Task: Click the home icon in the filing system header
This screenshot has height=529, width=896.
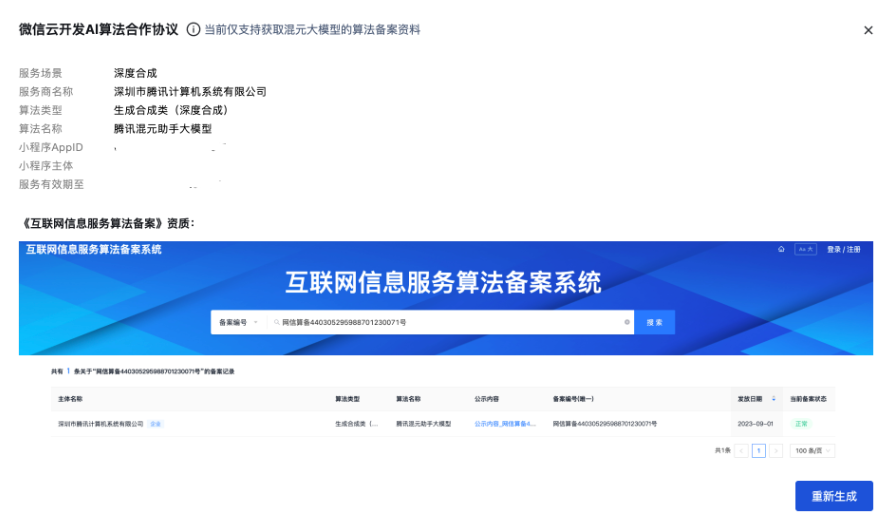Action: pyautogui.click(x=781, y=249)
